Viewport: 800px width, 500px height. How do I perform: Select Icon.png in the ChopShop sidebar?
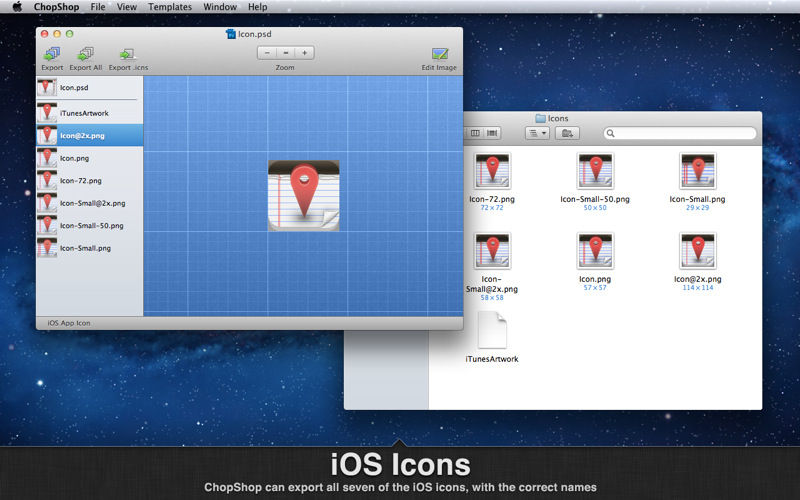[90, 158]
